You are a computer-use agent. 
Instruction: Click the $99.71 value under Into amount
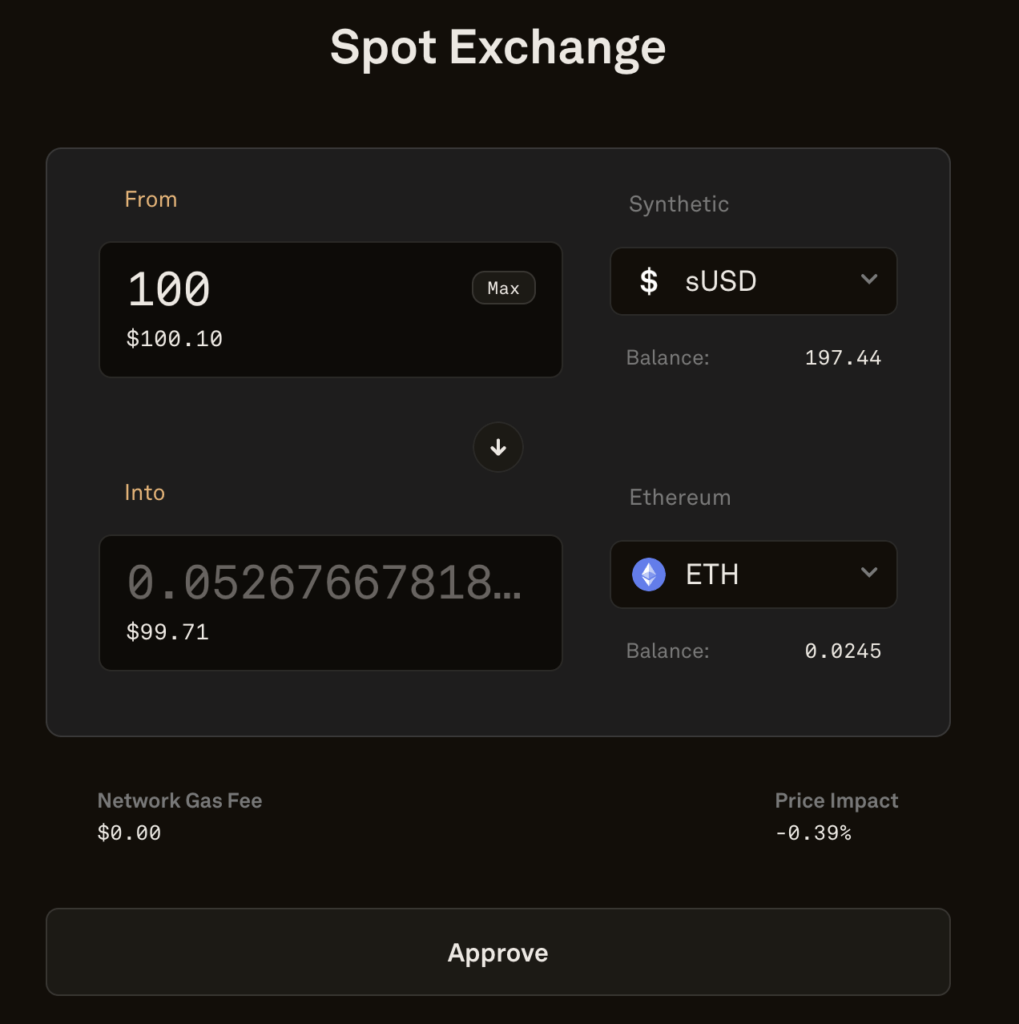(x=167, y=632)
